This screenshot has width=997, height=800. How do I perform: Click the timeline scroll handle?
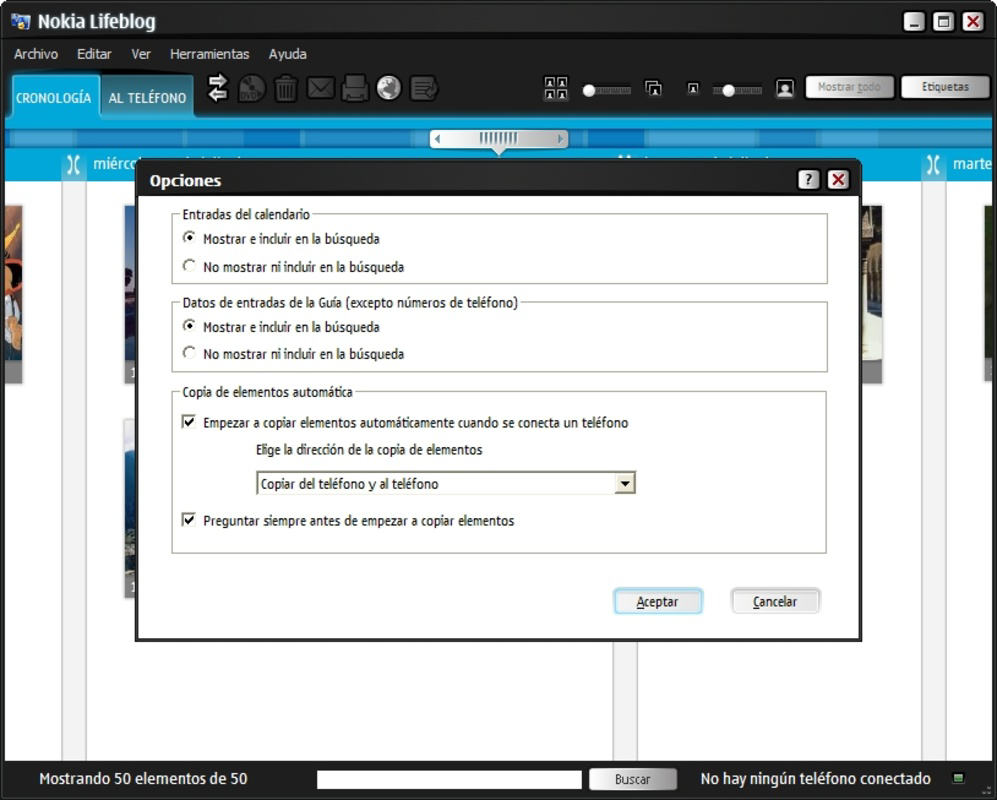pos(498,139)
